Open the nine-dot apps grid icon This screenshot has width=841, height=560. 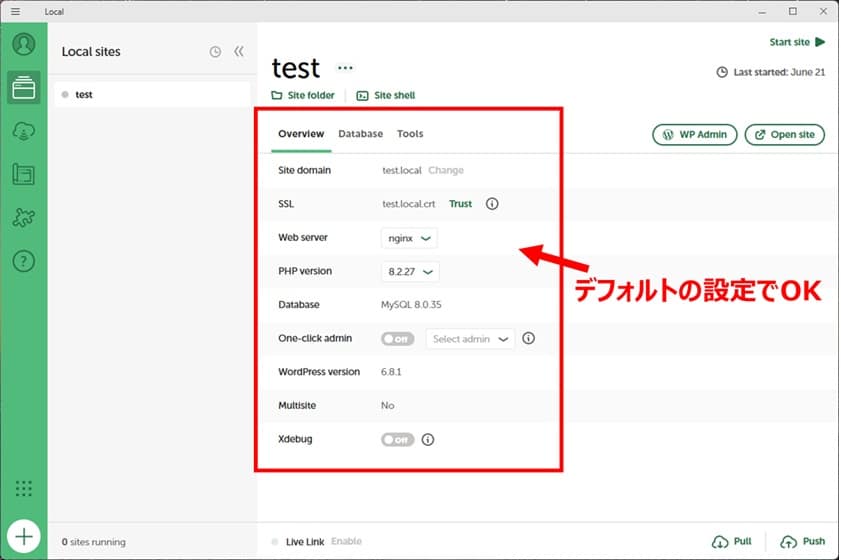[24, 488]
